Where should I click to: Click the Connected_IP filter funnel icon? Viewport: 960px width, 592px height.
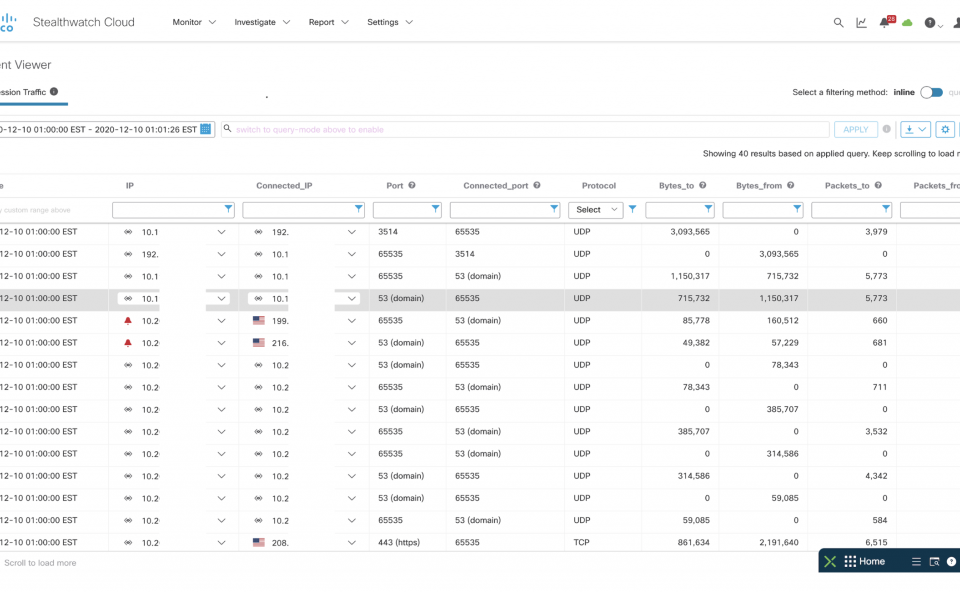click(359, 209)
